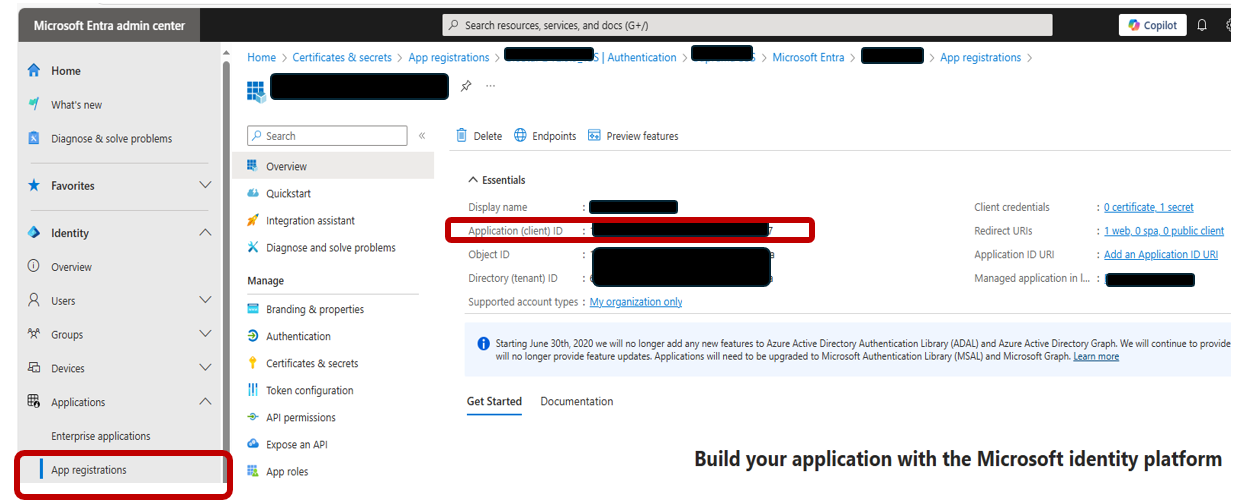Click the Groups people icon

34,335
